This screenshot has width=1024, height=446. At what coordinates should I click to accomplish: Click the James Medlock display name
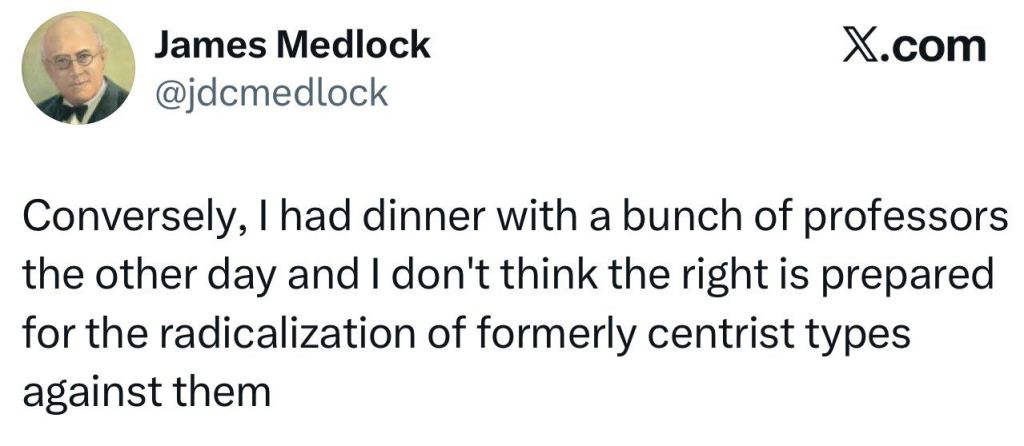pos(294,45)
